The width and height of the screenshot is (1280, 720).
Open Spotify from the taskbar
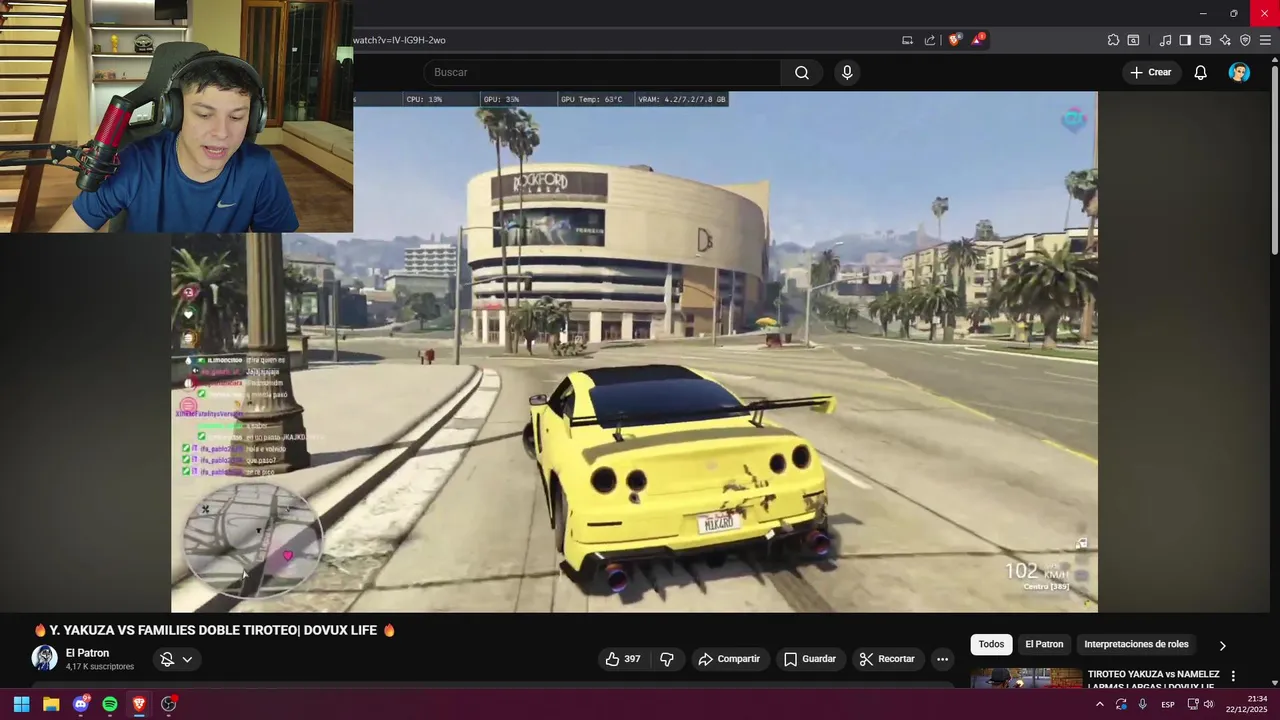click(x=110, y=704)
